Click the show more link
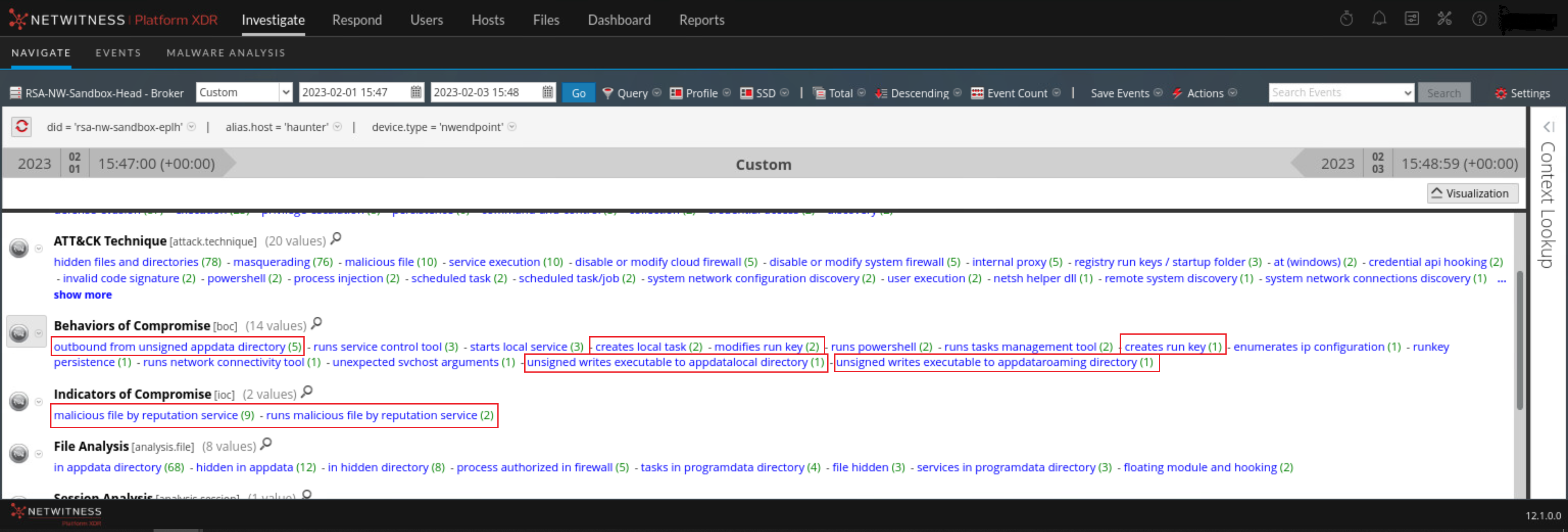The height and width of the screenshot is (532, 1568). 83,295
